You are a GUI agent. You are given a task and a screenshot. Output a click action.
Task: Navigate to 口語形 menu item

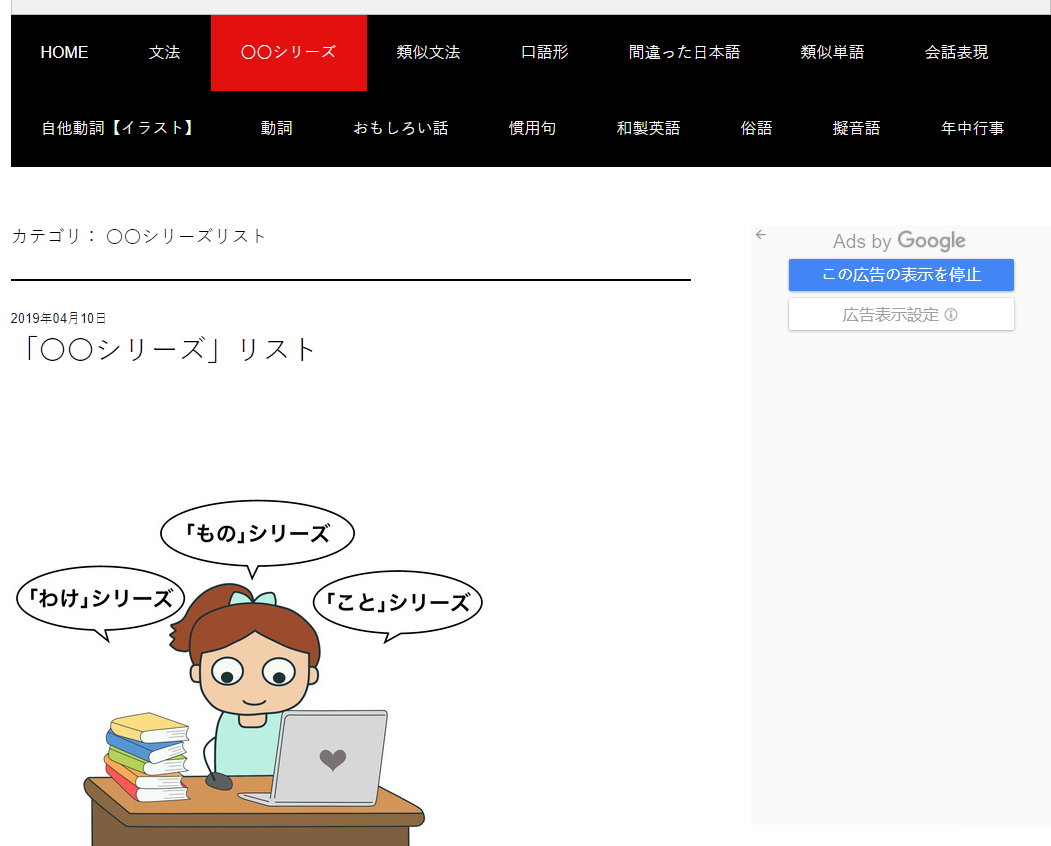click(x=544, y=53)
